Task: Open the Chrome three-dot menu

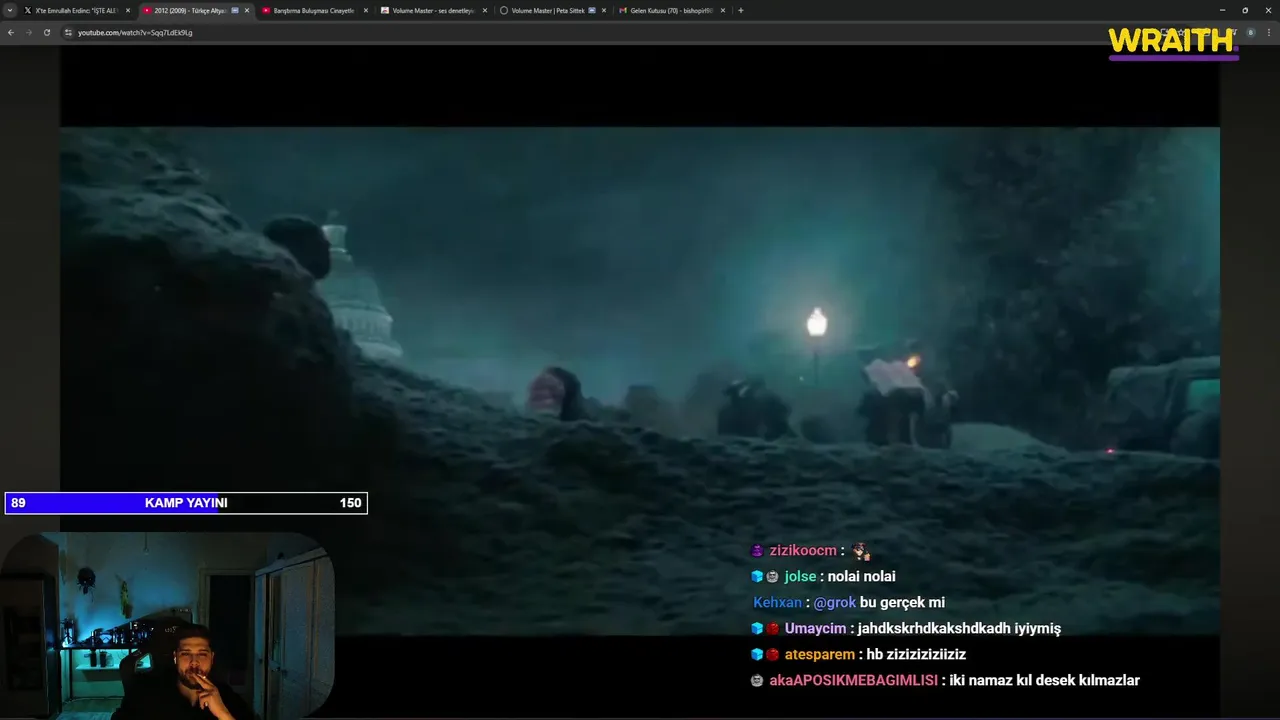Action: pos(1269,32)
